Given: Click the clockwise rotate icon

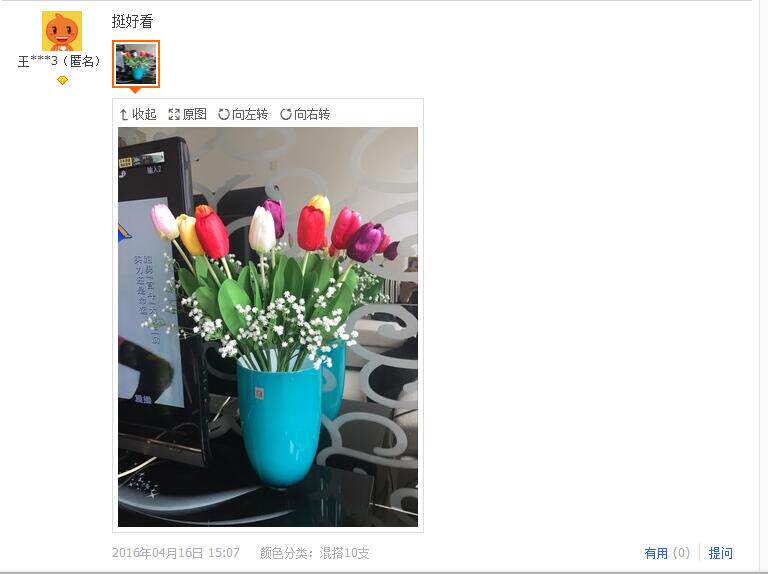Looking at the screenshot, I should click(x=286, y=114).
